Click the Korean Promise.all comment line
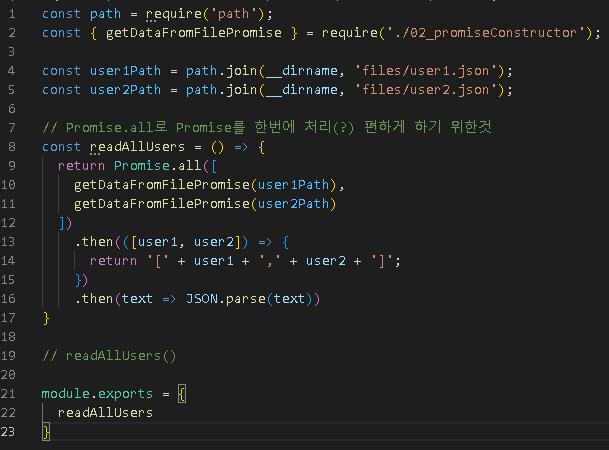Image resolution: width=609 pixels, height=450 pixels. tap(267, 127)
